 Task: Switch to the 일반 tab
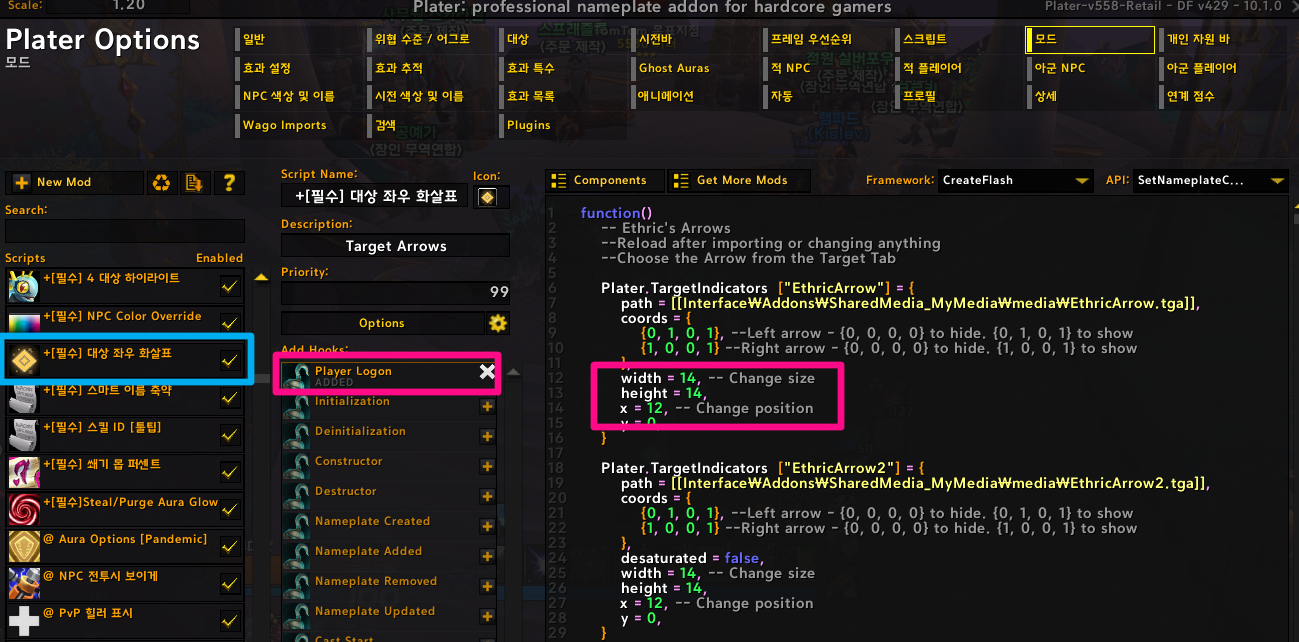coord(300,40)
